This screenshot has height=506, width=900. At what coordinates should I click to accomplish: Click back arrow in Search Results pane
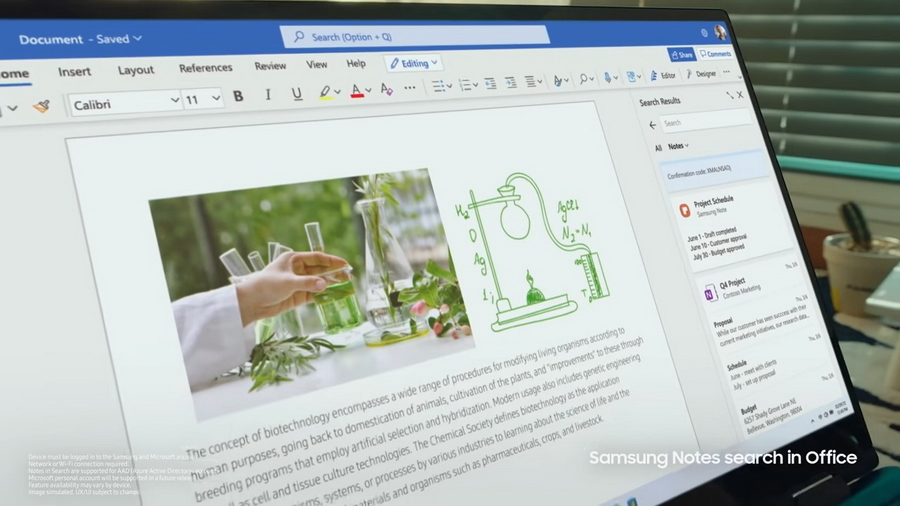[653, 125]
